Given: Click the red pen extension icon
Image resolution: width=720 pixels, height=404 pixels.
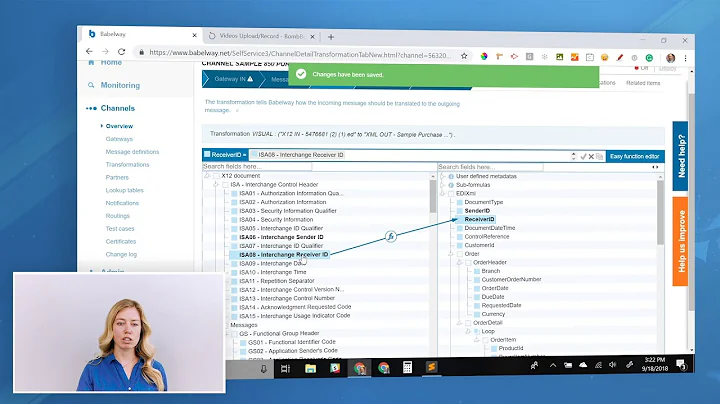Looking at the screenshot, I should click(619, 57).
